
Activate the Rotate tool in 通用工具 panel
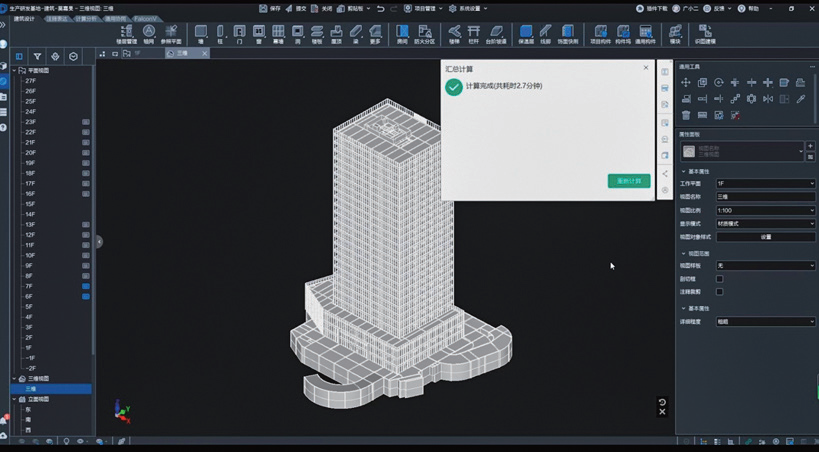point(719,83)
